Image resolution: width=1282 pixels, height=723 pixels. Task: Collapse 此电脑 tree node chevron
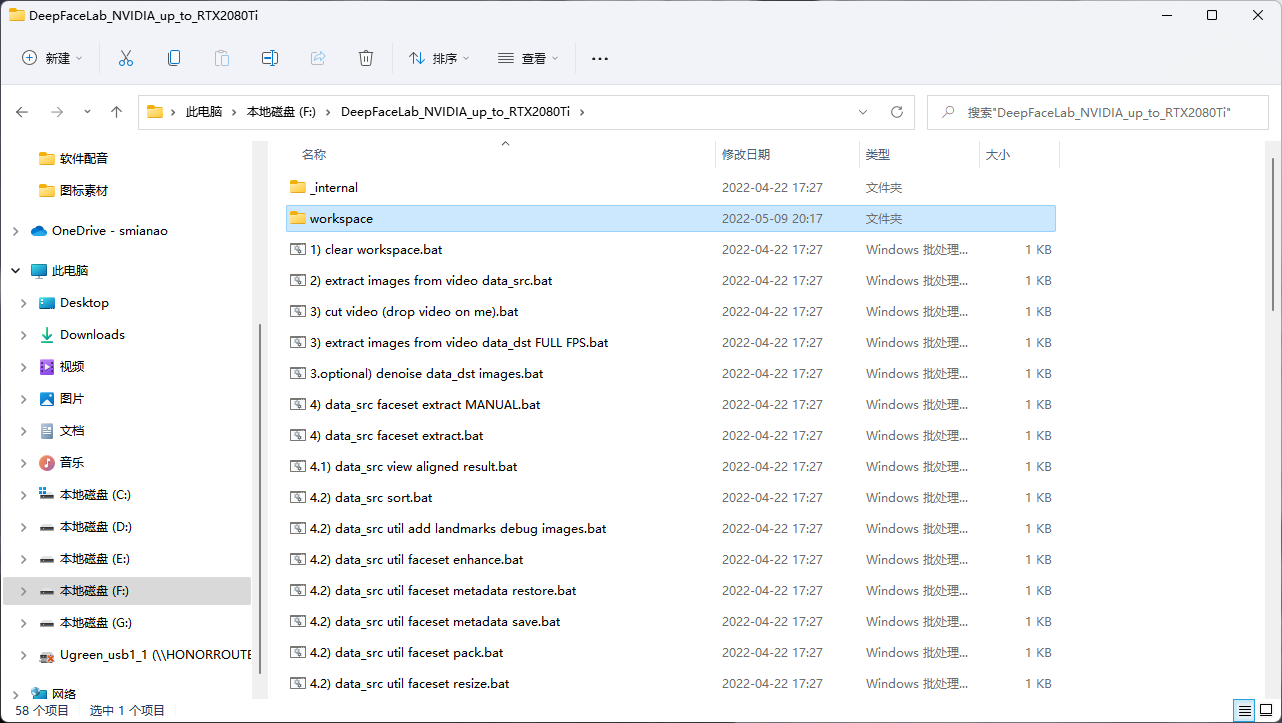pos(15,271)
